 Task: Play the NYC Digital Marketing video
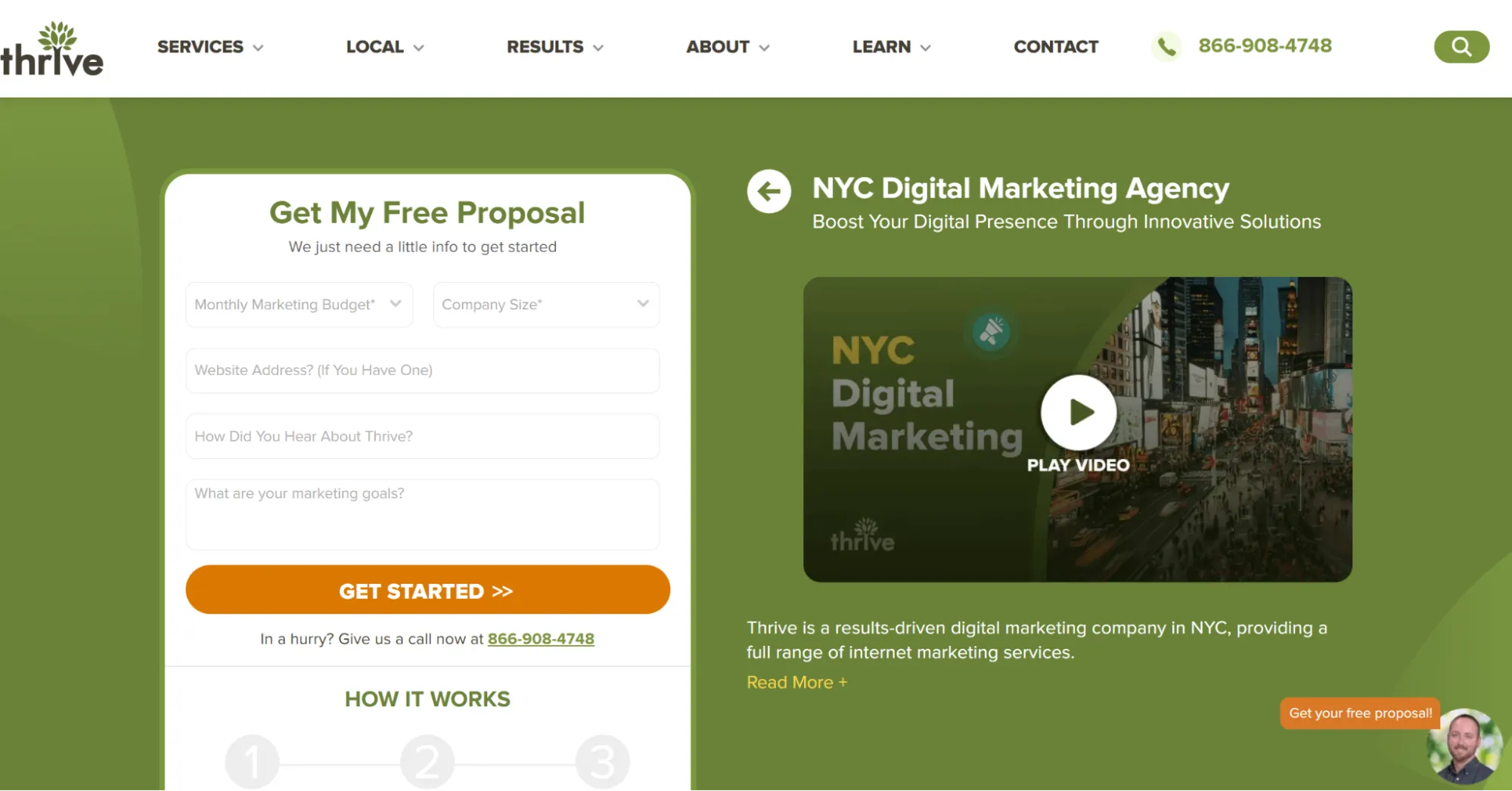(x=1079, y=413)
